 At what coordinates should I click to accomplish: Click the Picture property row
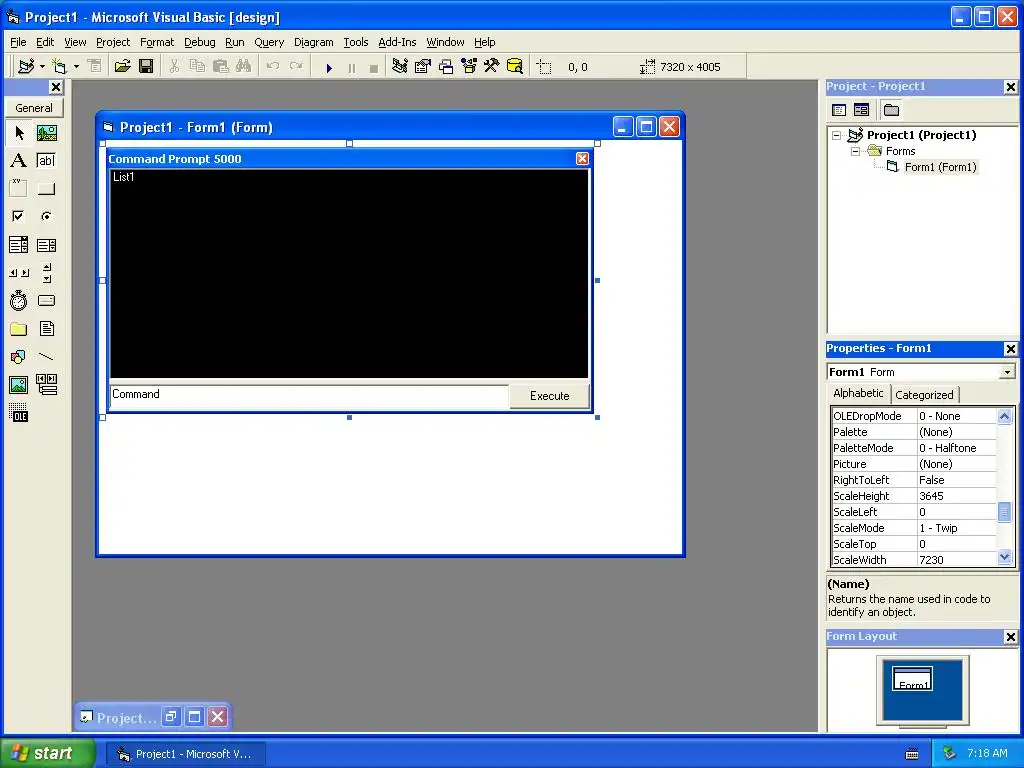[x=914, y=464]
